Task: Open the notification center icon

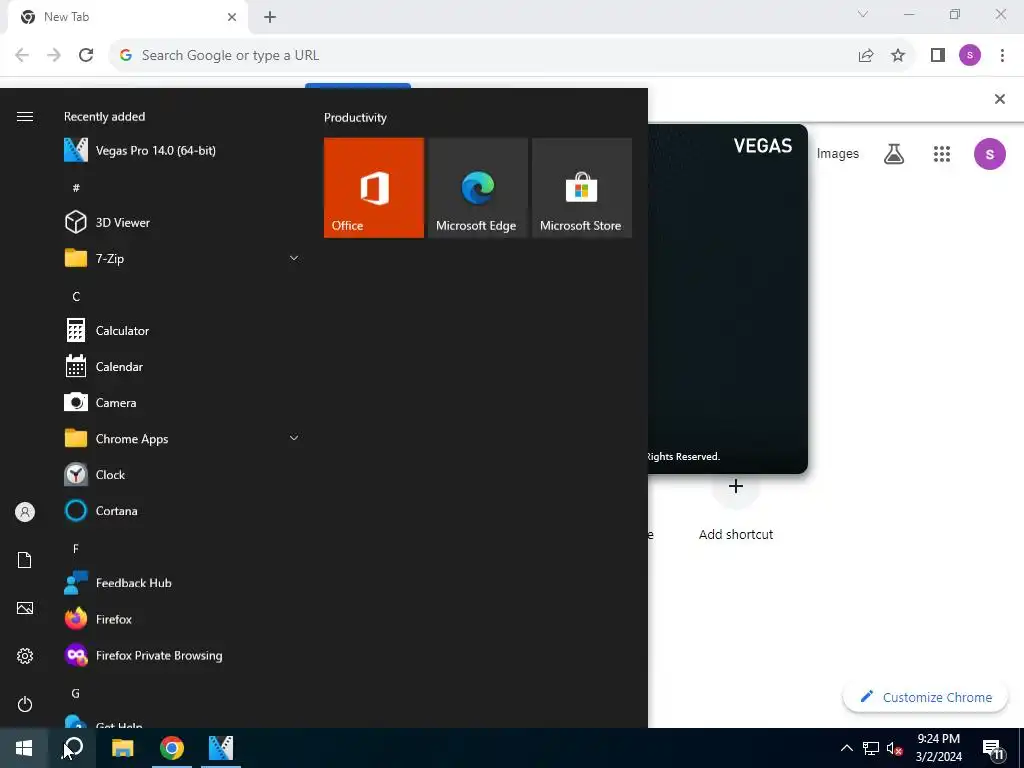Action: coord(993,748)
